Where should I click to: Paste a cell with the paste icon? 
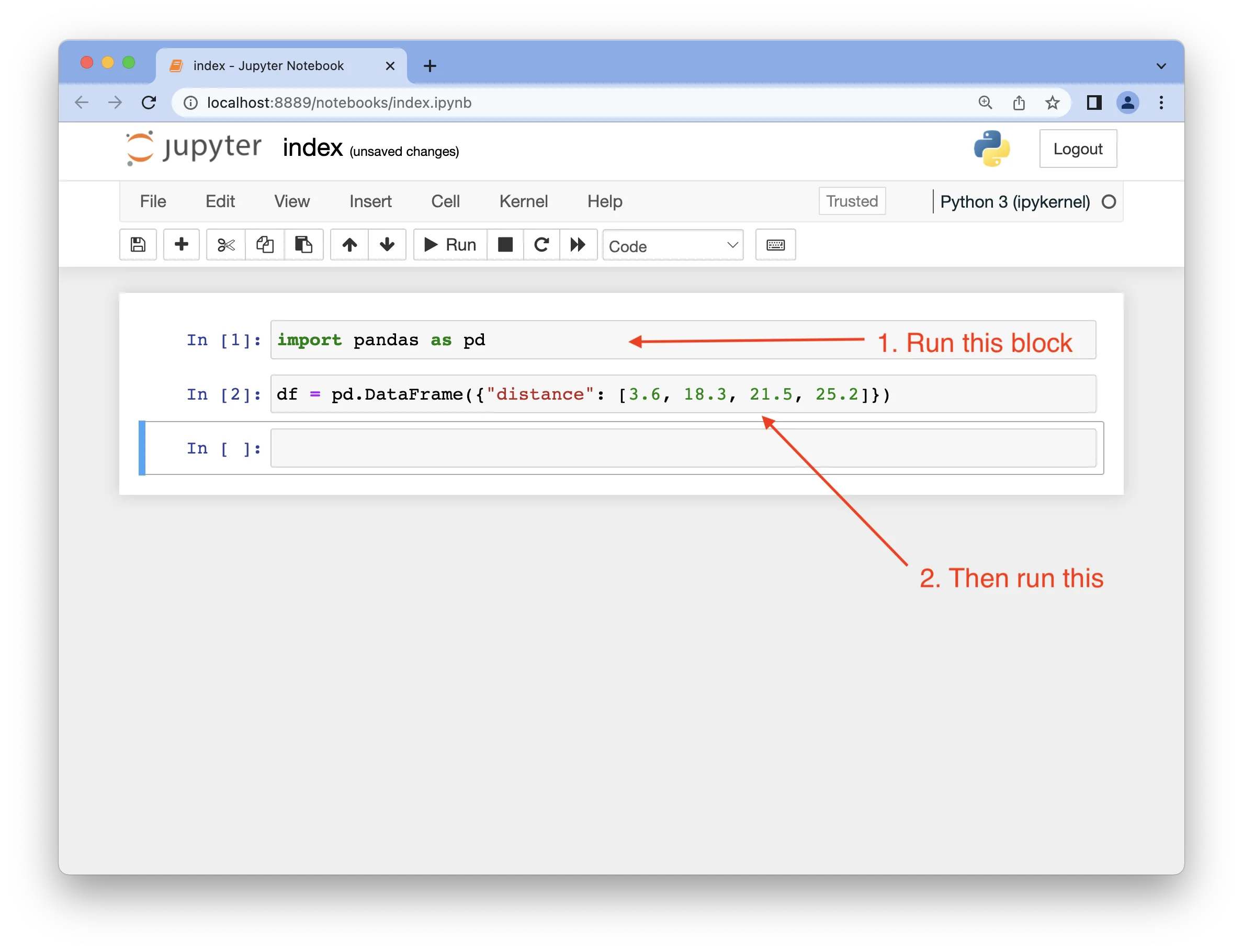(x=304, y=244)
